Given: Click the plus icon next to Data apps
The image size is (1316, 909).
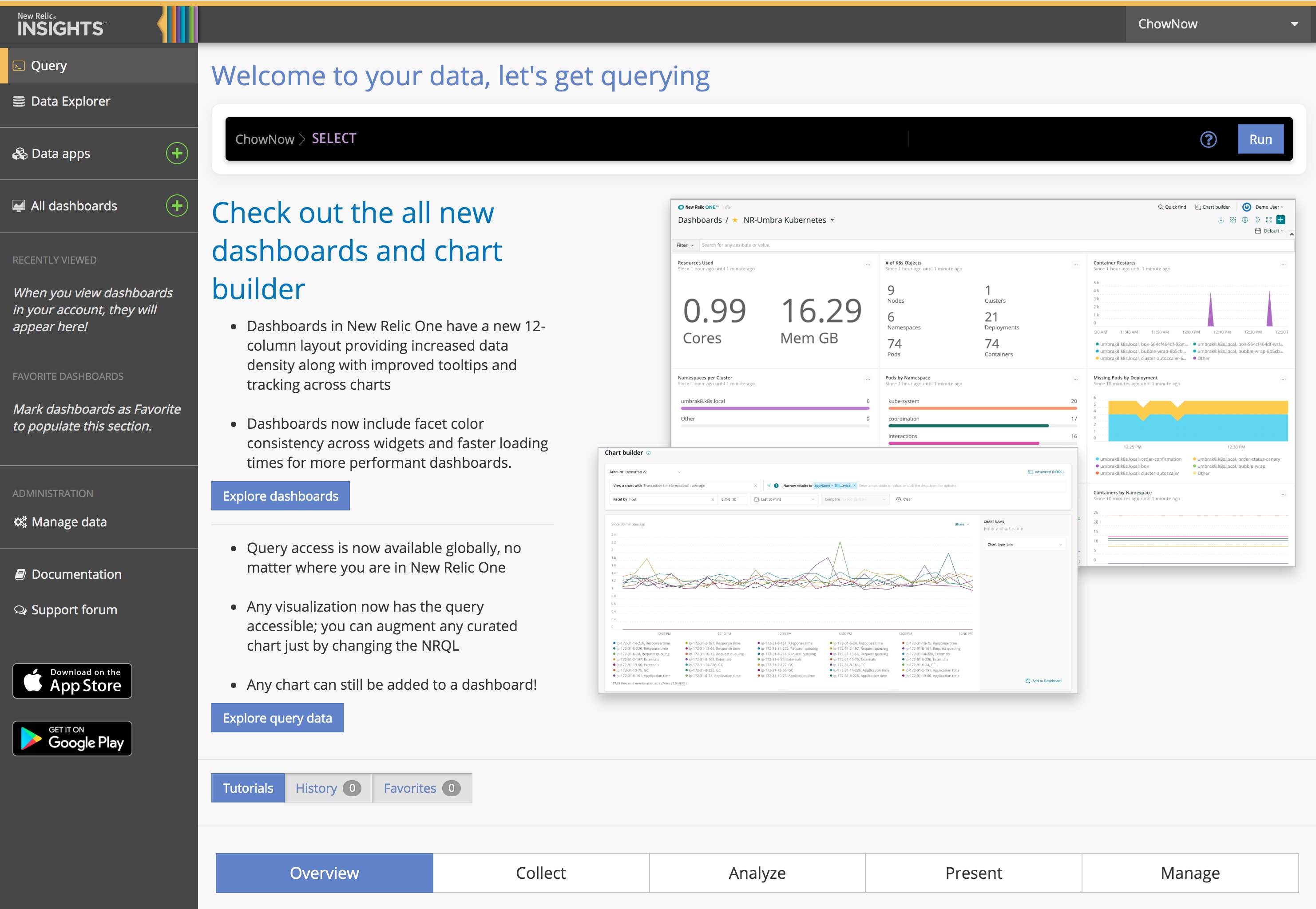Looking at the screenshot, I should coord(177,153).
